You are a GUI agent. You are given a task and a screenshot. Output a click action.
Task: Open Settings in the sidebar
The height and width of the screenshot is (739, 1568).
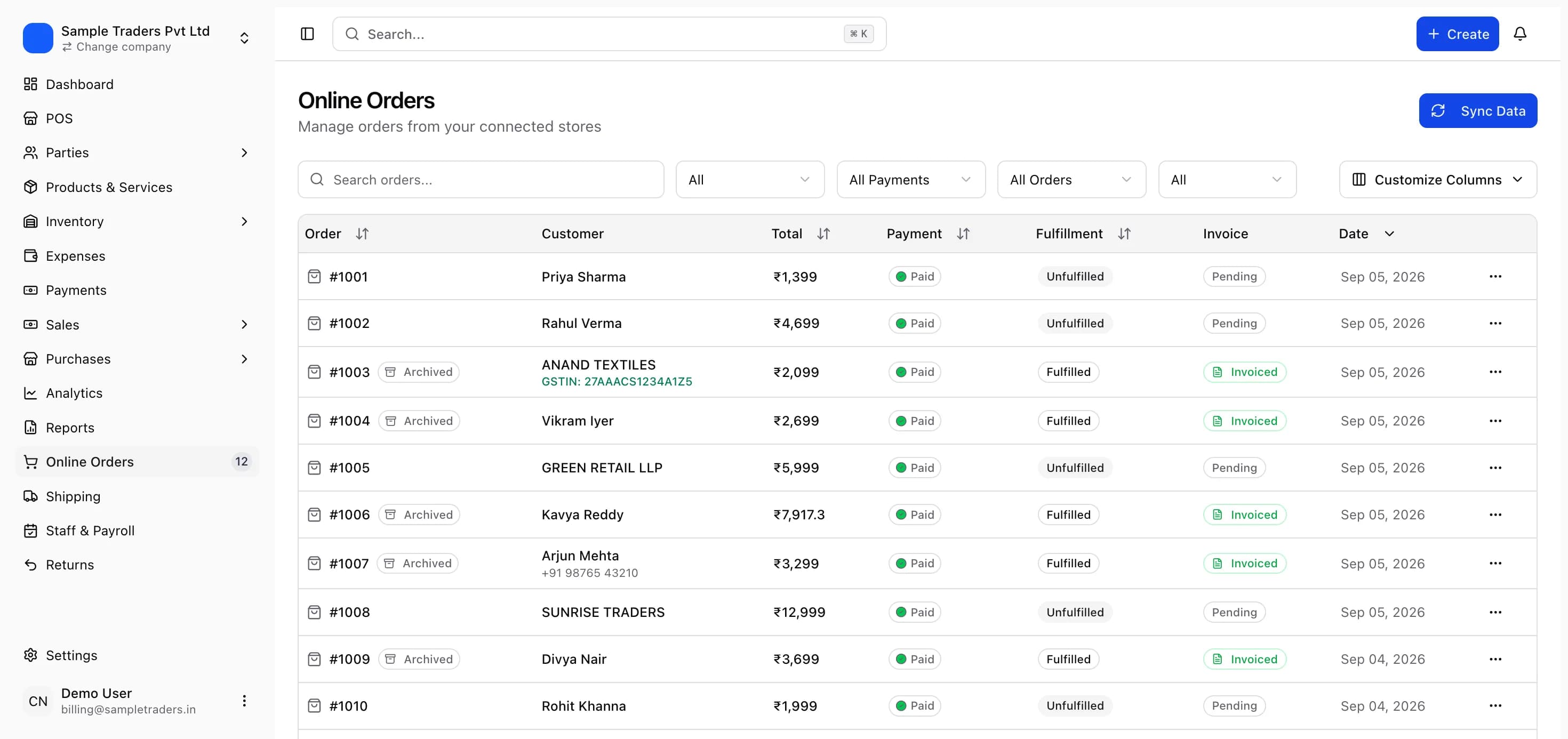(138, 655)
